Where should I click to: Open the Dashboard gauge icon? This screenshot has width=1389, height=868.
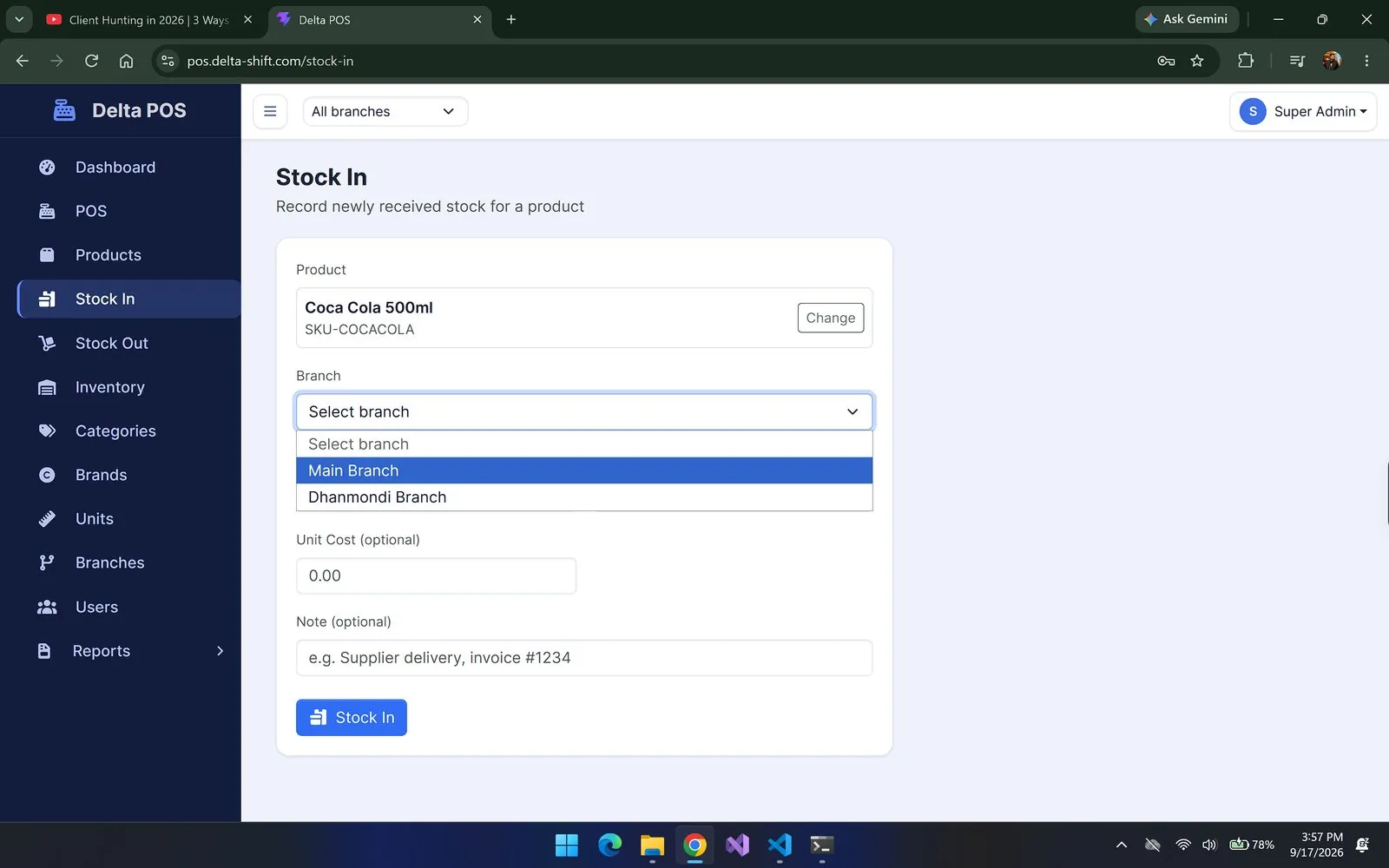click(47, 168)
